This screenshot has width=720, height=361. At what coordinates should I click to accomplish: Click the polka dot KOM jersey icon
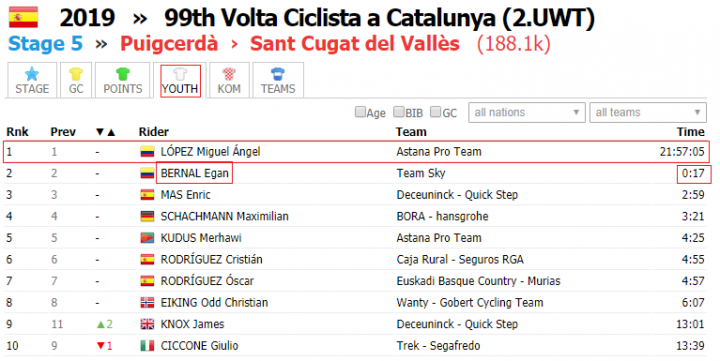(x=229, y=73)
